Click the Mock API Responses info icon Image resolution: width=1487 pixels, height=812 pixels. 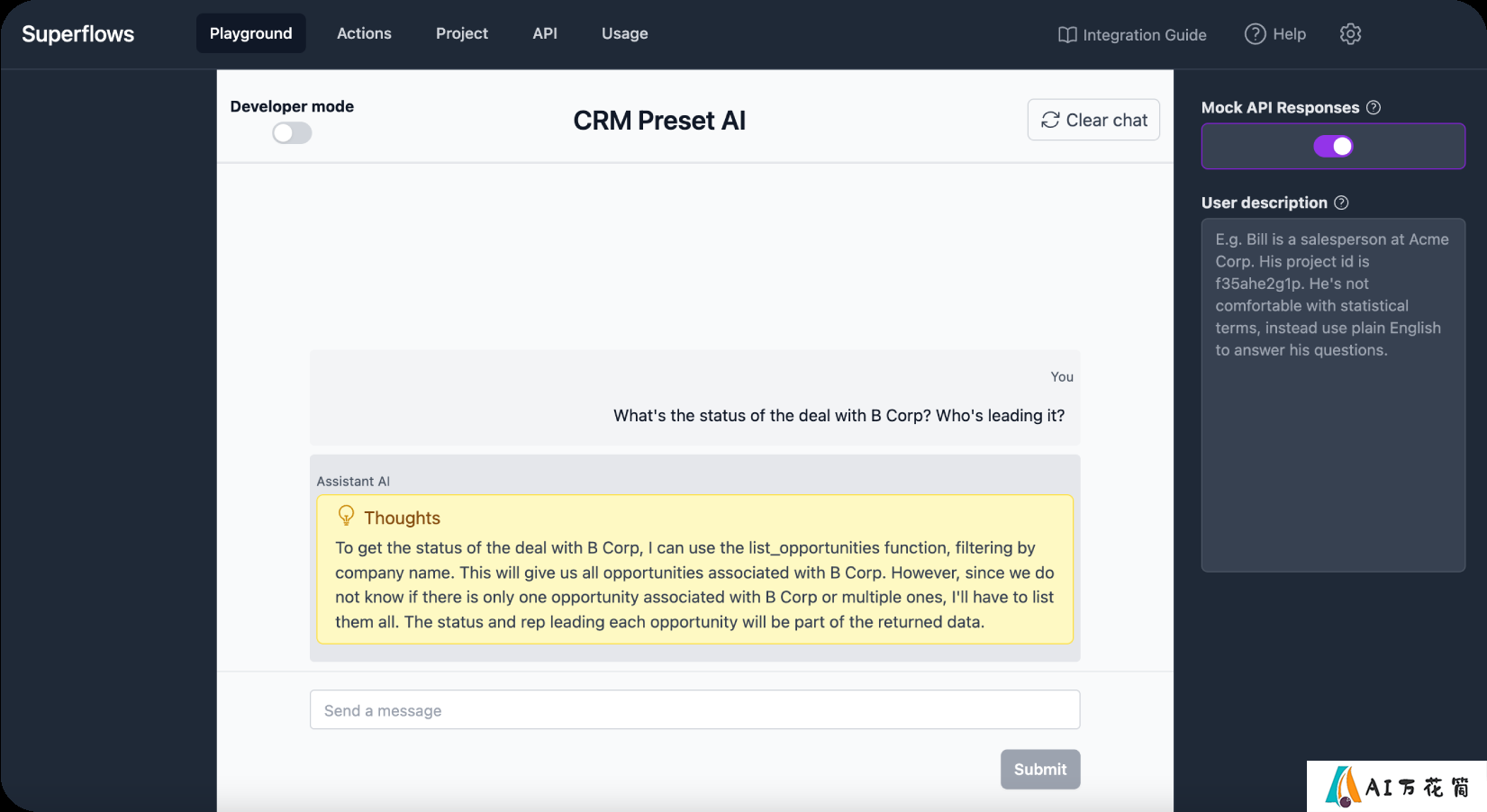[x=1374, y=107]
